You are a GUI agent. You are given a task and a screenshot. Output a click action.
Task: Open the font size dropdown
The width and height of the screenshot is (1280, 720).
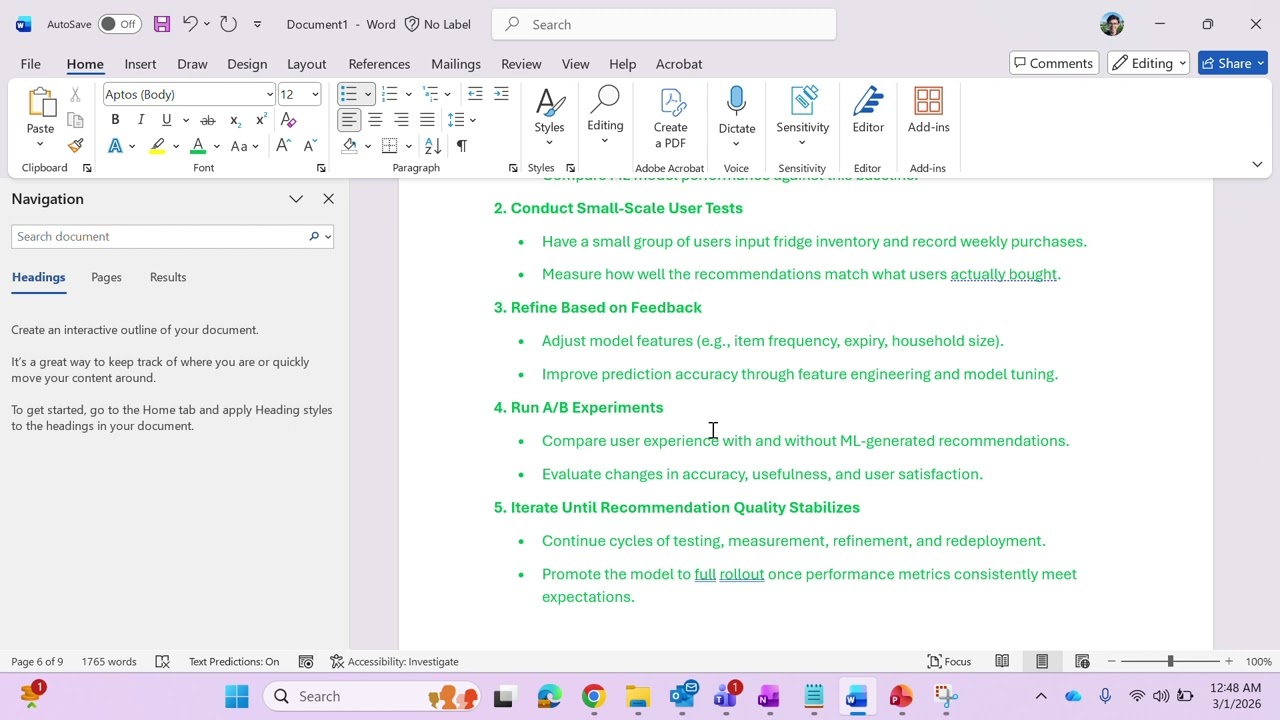[315, 94]
